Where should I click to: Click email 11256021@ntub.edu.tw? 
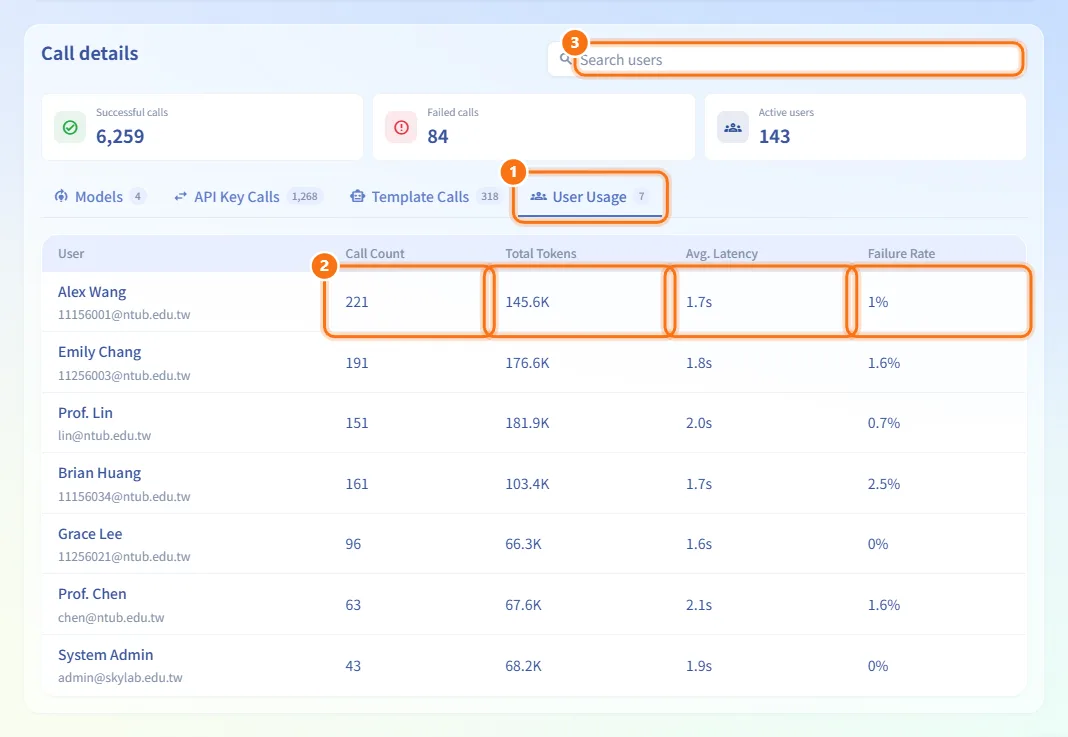click(124, 556)
